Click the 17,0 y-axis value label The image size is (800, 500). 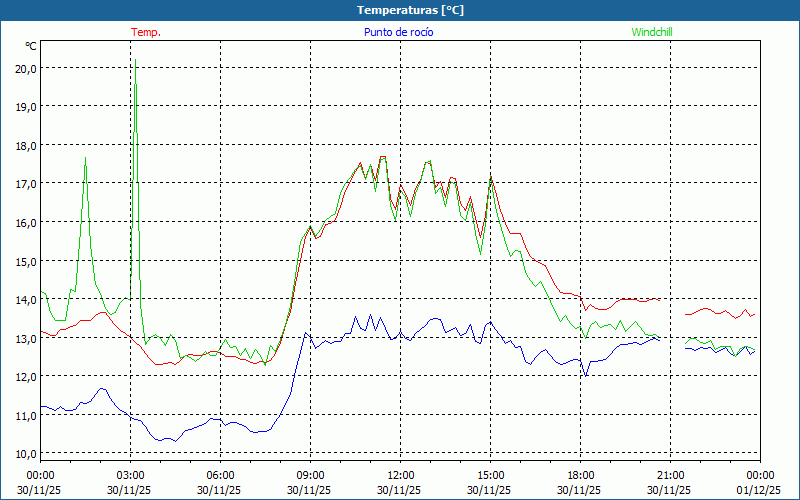(25, 183)
